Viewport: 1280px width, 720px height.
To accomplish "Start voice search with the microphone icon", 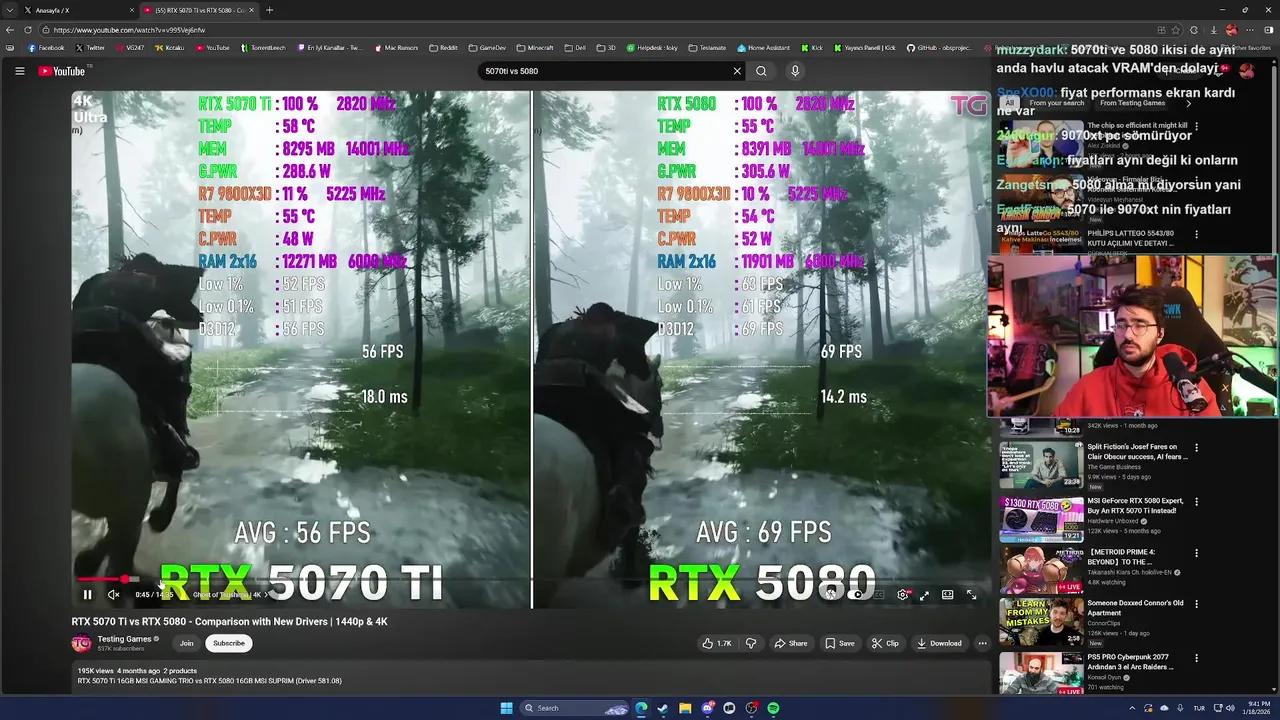I will pos(795,71).
